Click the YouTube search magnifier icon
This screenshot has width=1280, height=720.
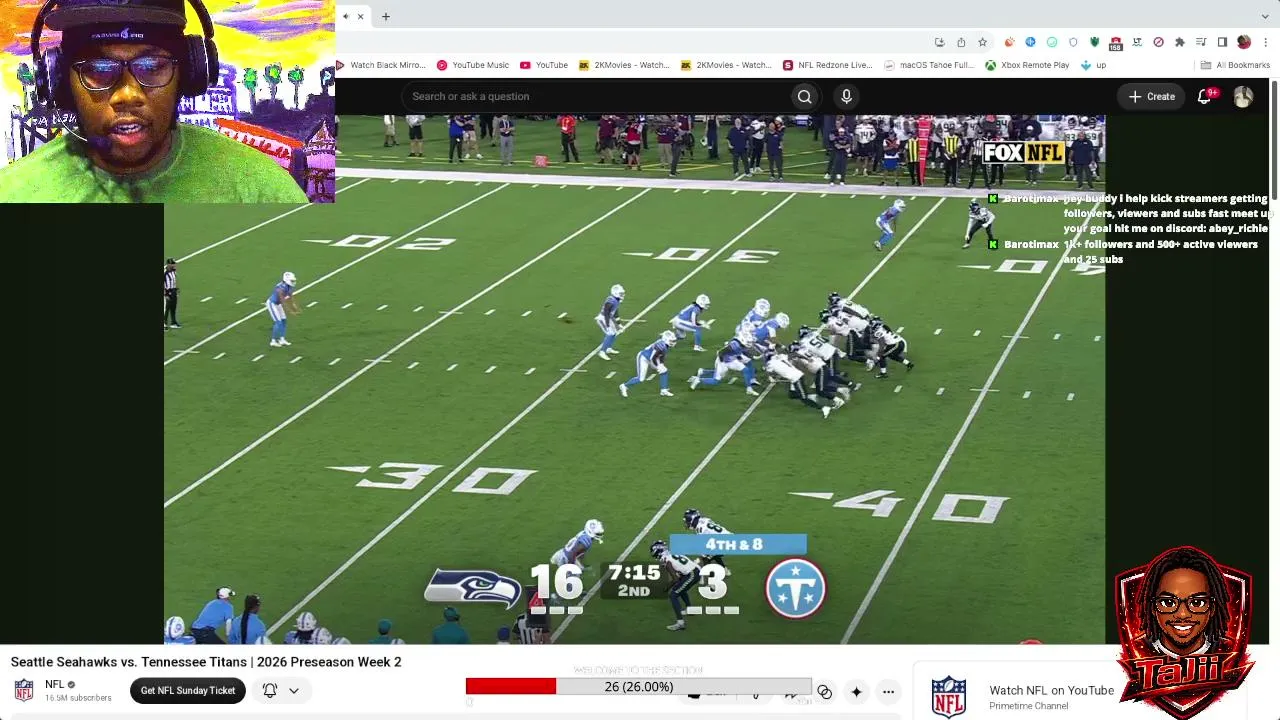click(x=804, y=96)
